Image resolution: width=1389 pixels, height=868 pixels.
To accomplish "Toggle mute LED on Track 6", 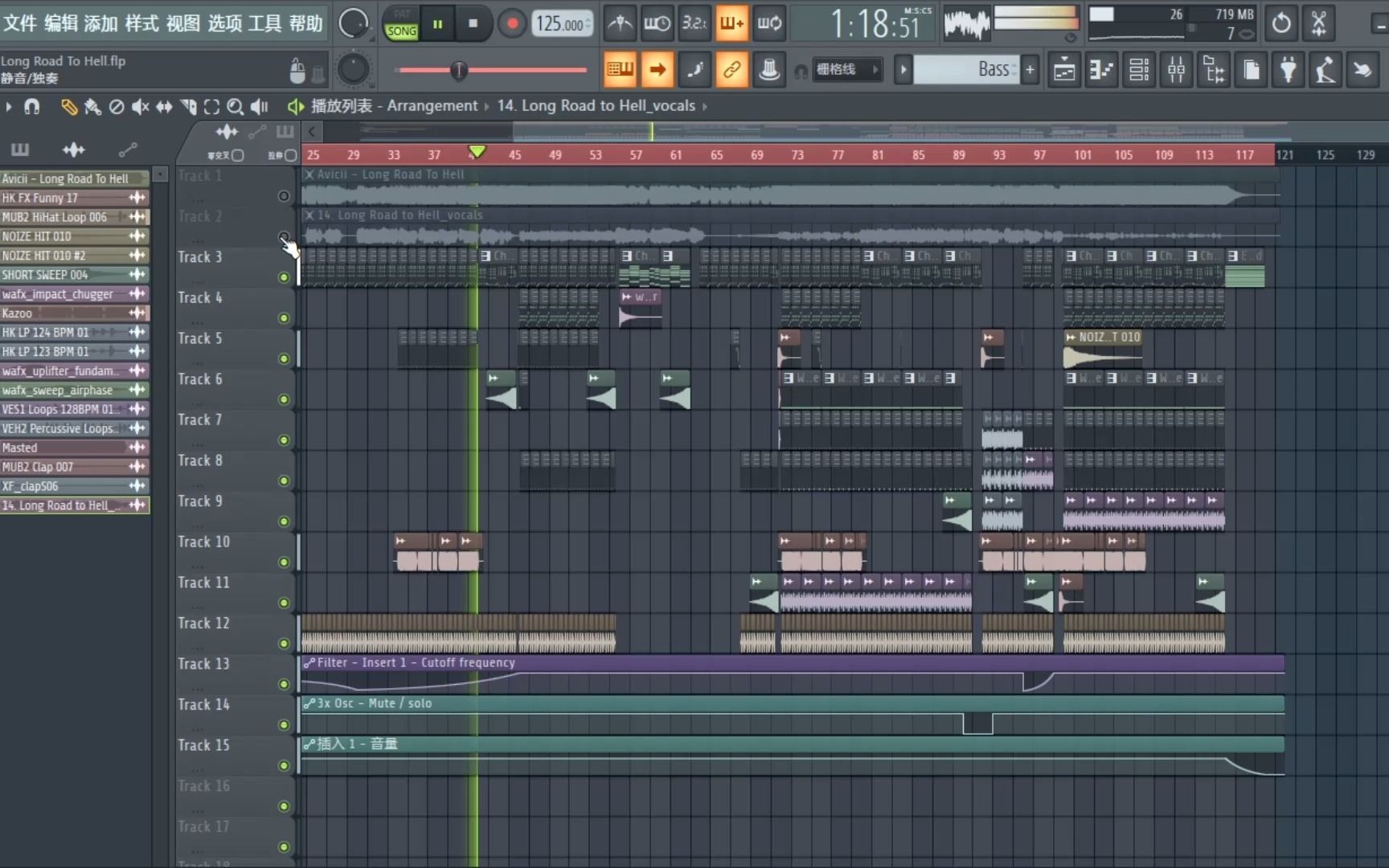I will click(284, 399).
